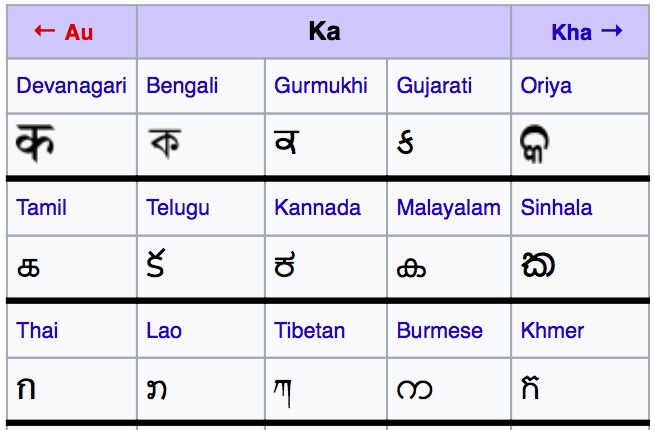Click the Ka table header title
This screenshot has width=655, height=430.
tap(324, 31)
